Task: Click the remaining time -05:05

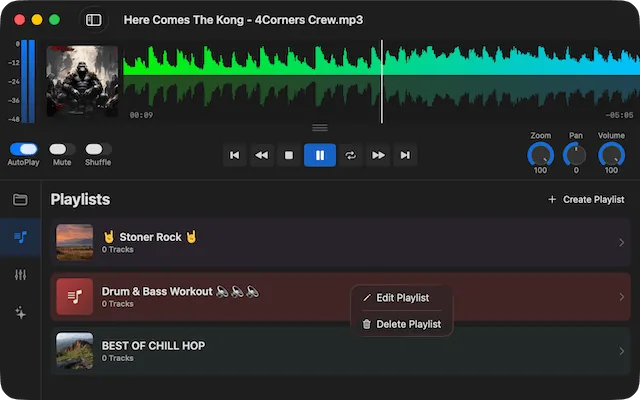Action: 620,115
